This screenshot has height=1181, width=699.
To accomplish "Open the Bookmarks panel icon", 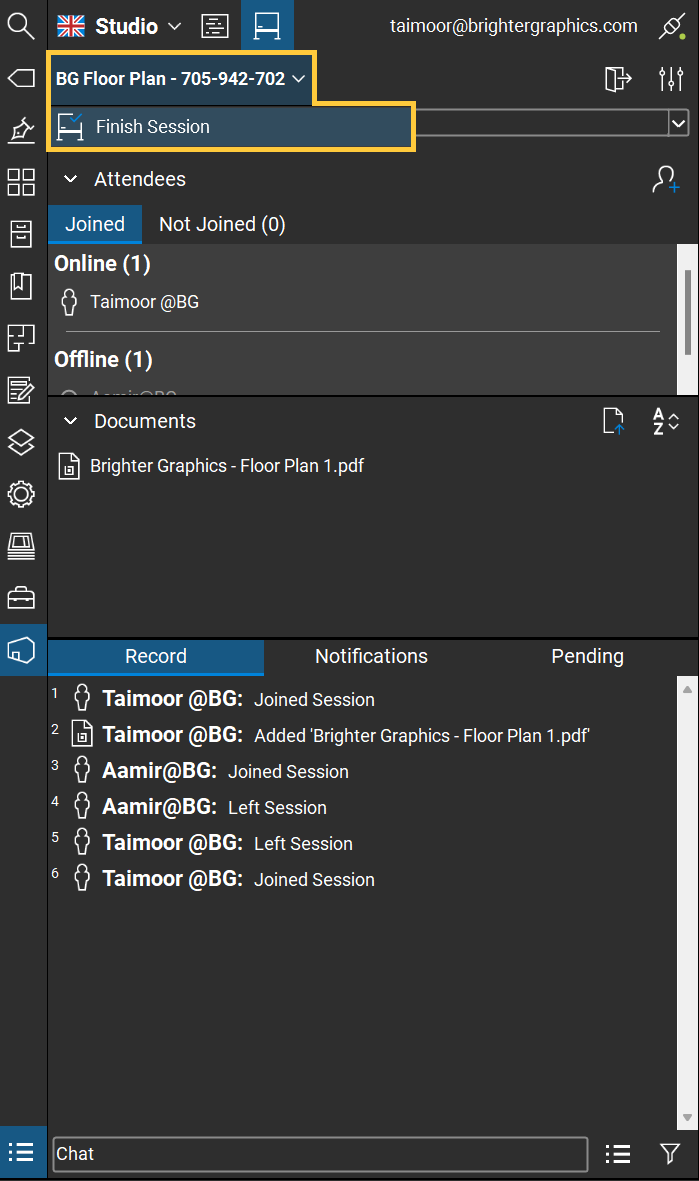I will point(21,286).
